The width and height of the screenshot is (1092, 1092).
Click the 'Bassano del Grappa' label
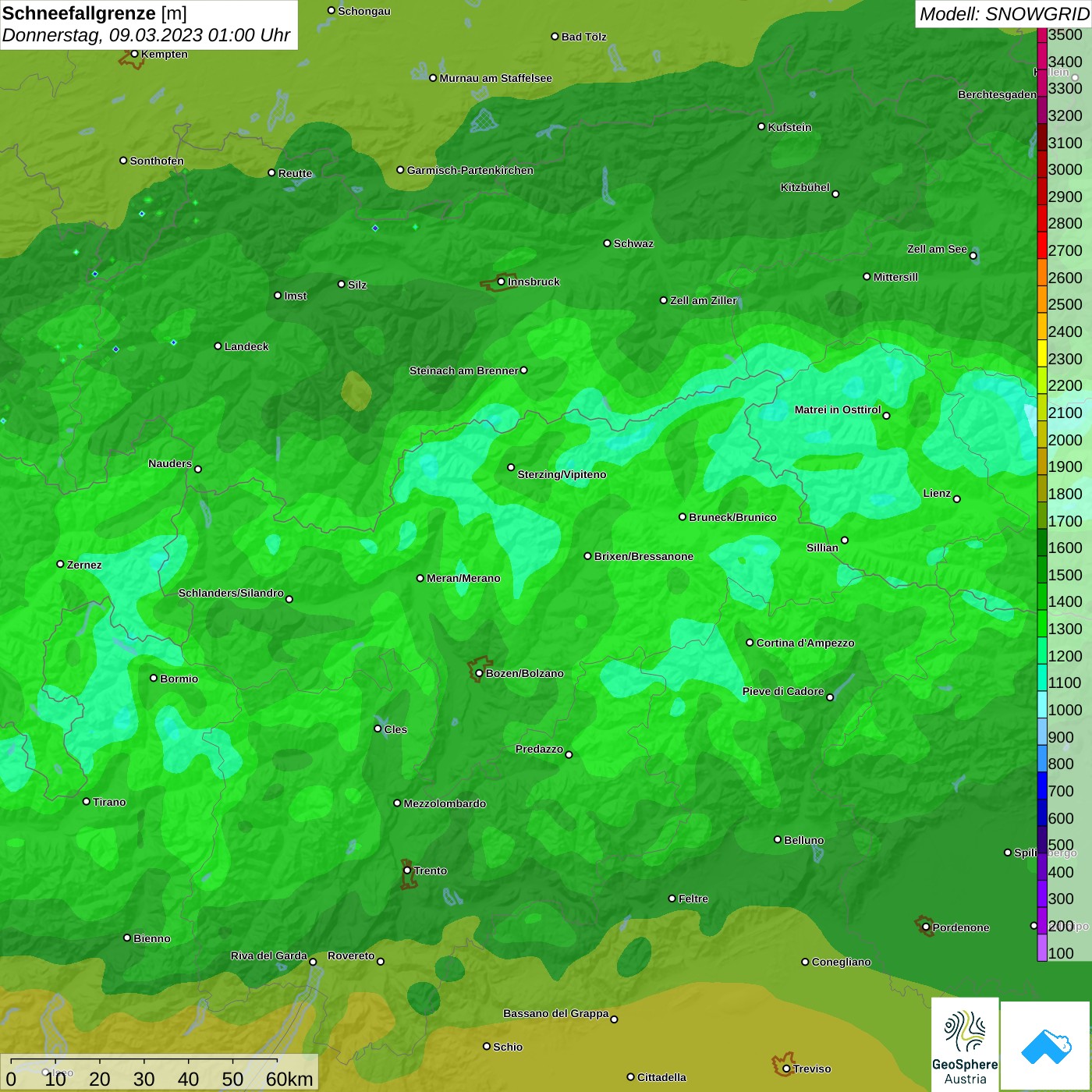556,1013
